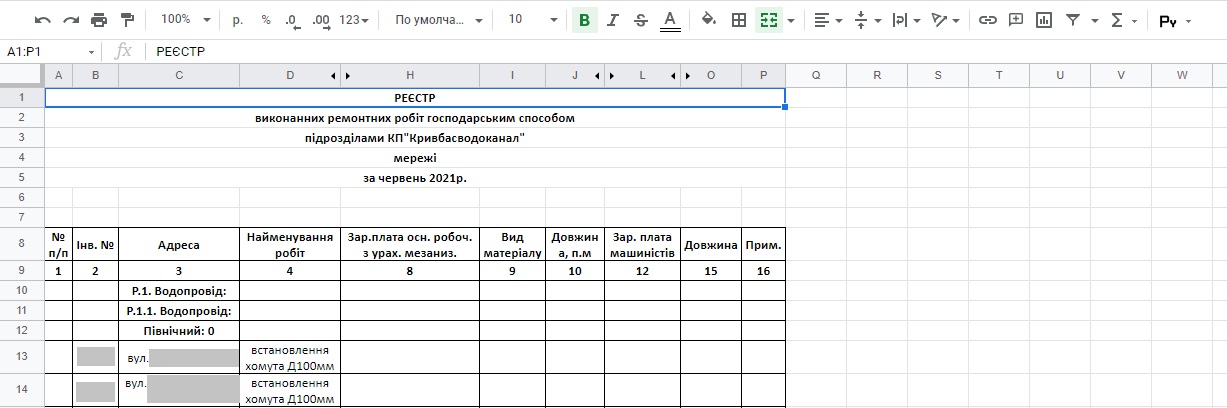Select cell 'Північний: 0'
This screenshot has height=408, width=1227.
point(179,330)
